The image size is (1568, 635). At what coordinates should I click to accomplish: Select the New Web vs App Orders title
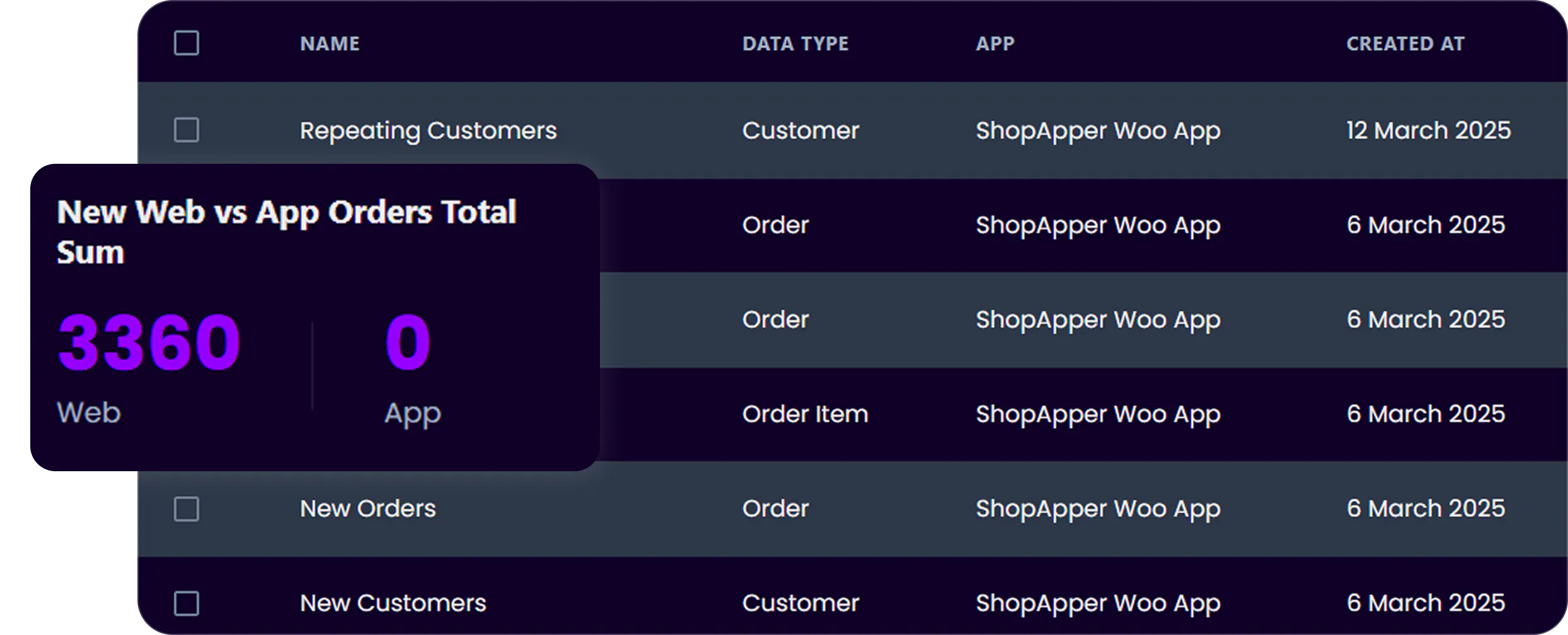(x=287, y=231)
